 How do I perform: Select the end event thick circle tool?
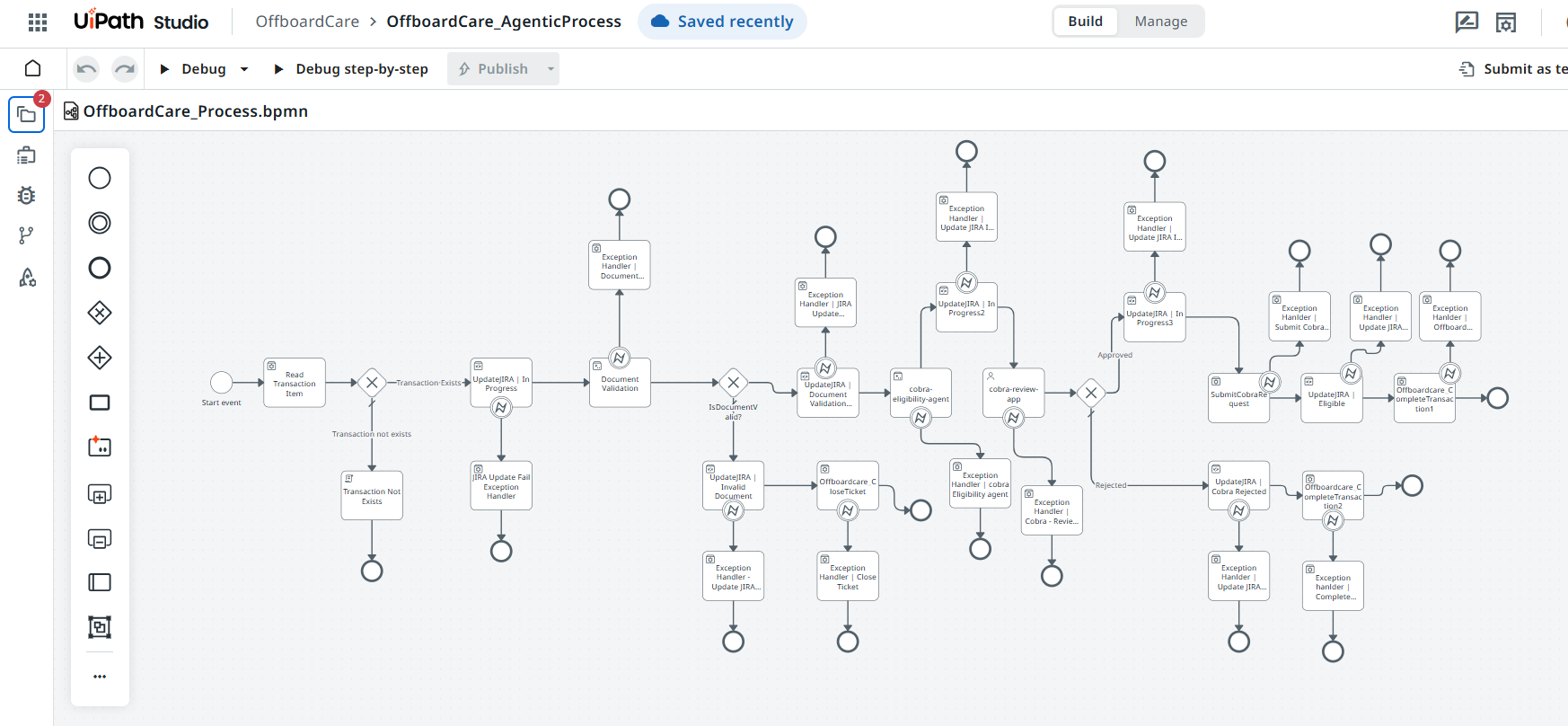(100, 268)
